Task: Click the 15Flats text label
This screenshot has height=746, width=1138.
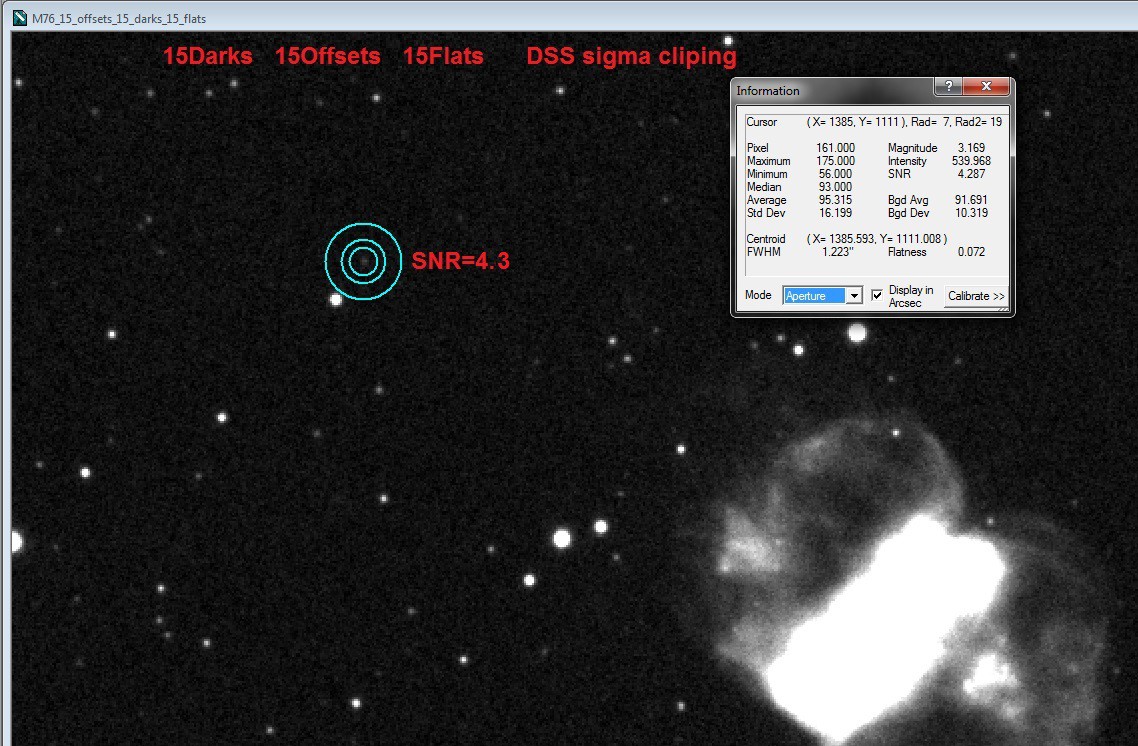Action: 442,56
